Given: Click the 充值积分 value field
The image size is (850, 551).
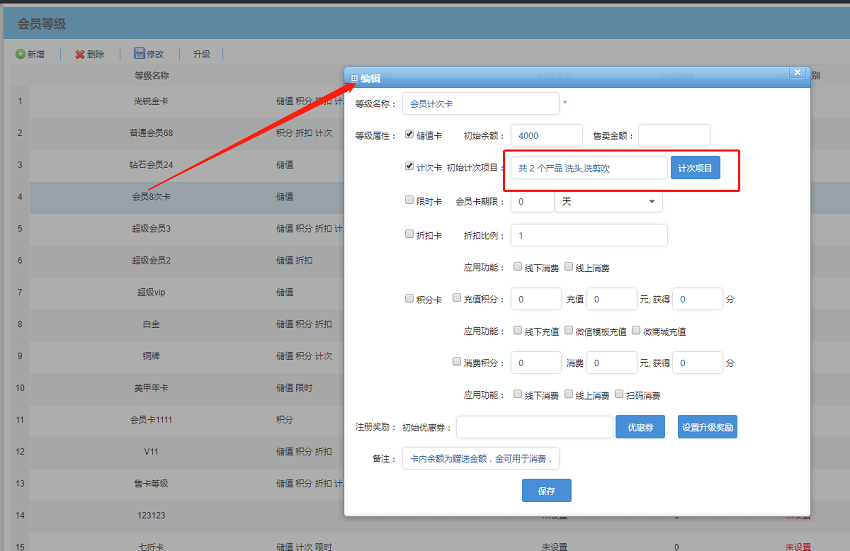Looking at the screenshot, I should click(x=536, y=299).
